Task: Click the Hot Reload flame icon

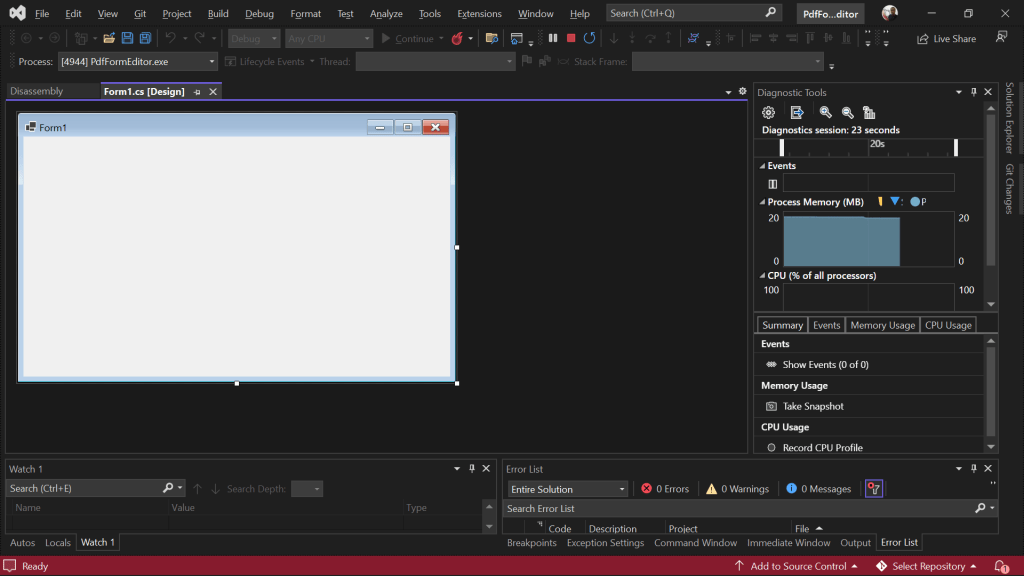Action: [x=457, y=39]
